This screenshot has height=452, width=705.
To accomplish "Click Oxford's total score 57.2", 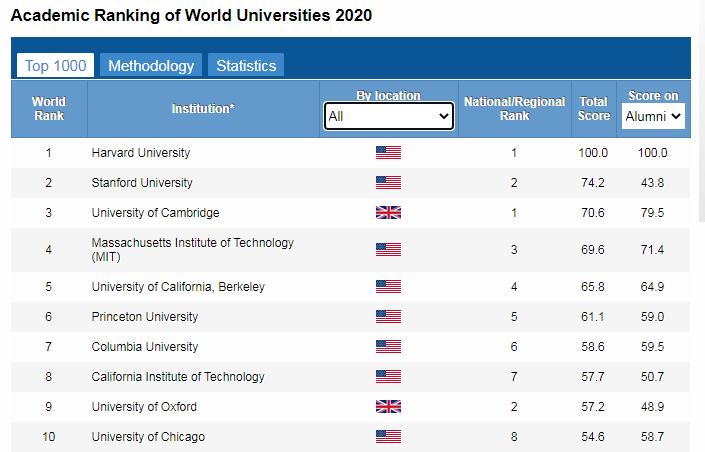I will coord(593,407).
